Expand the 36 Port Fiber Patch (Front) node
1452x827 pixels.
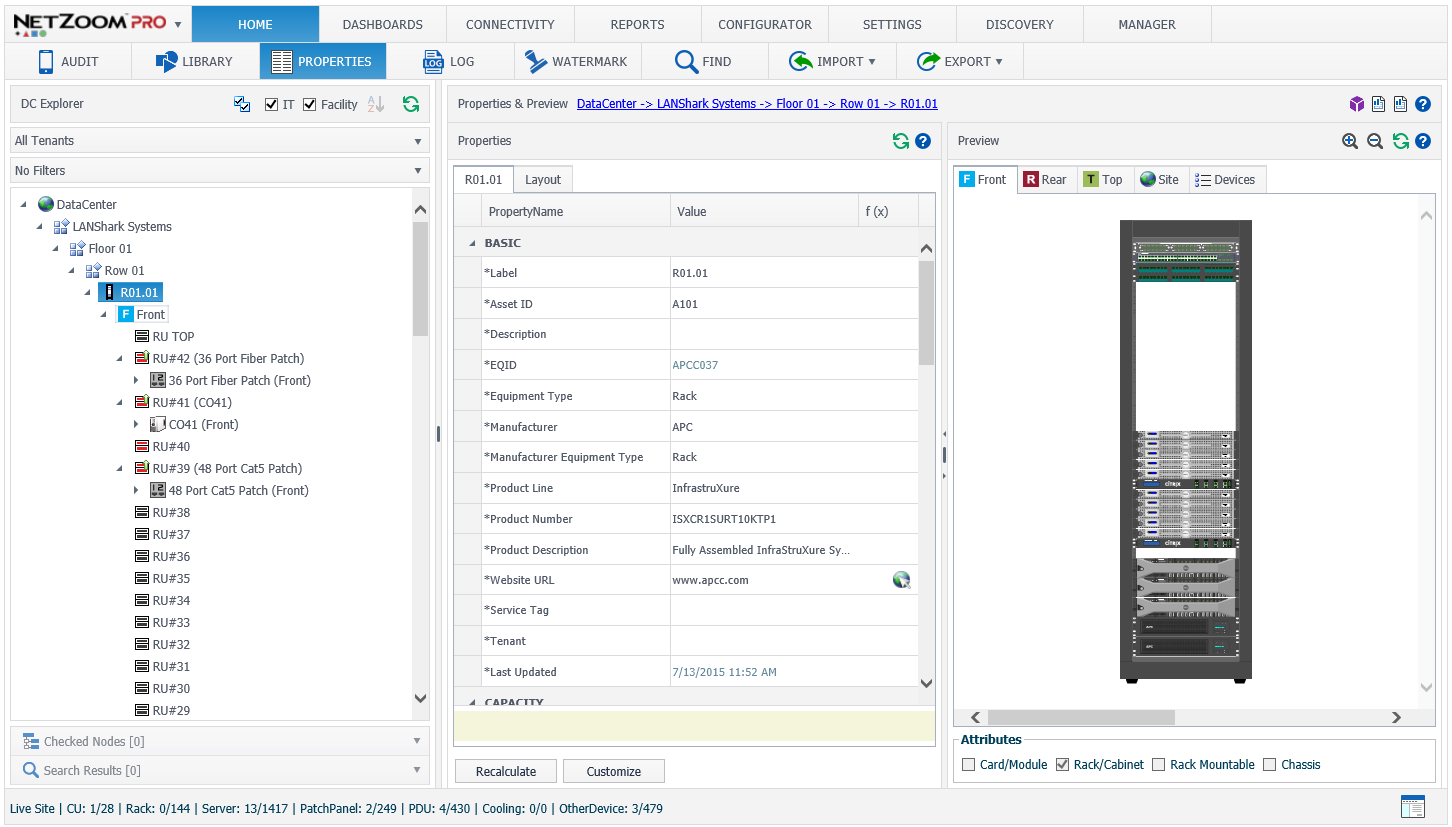(x=137, y=381)
